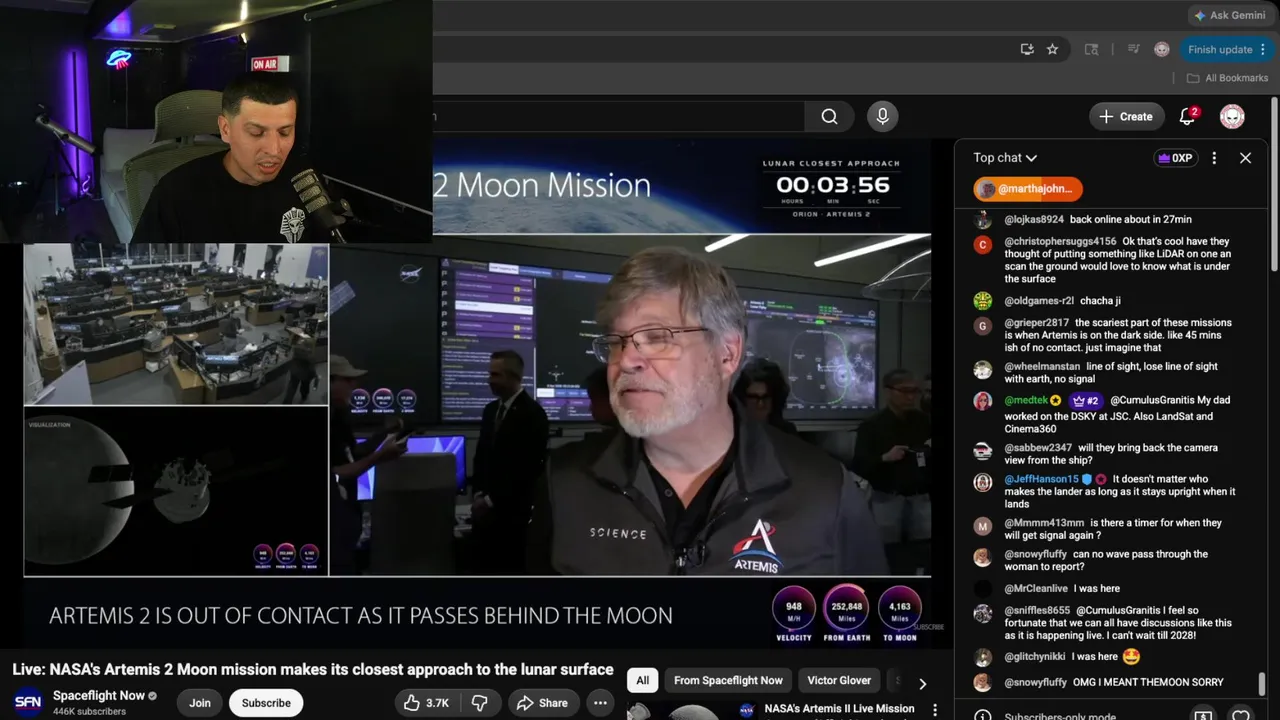The height and width of the screenshot is (720, 1280).
Task: Subscribe to Spaceflight Now
Action: pyautogui.click(x=266, y=703)
